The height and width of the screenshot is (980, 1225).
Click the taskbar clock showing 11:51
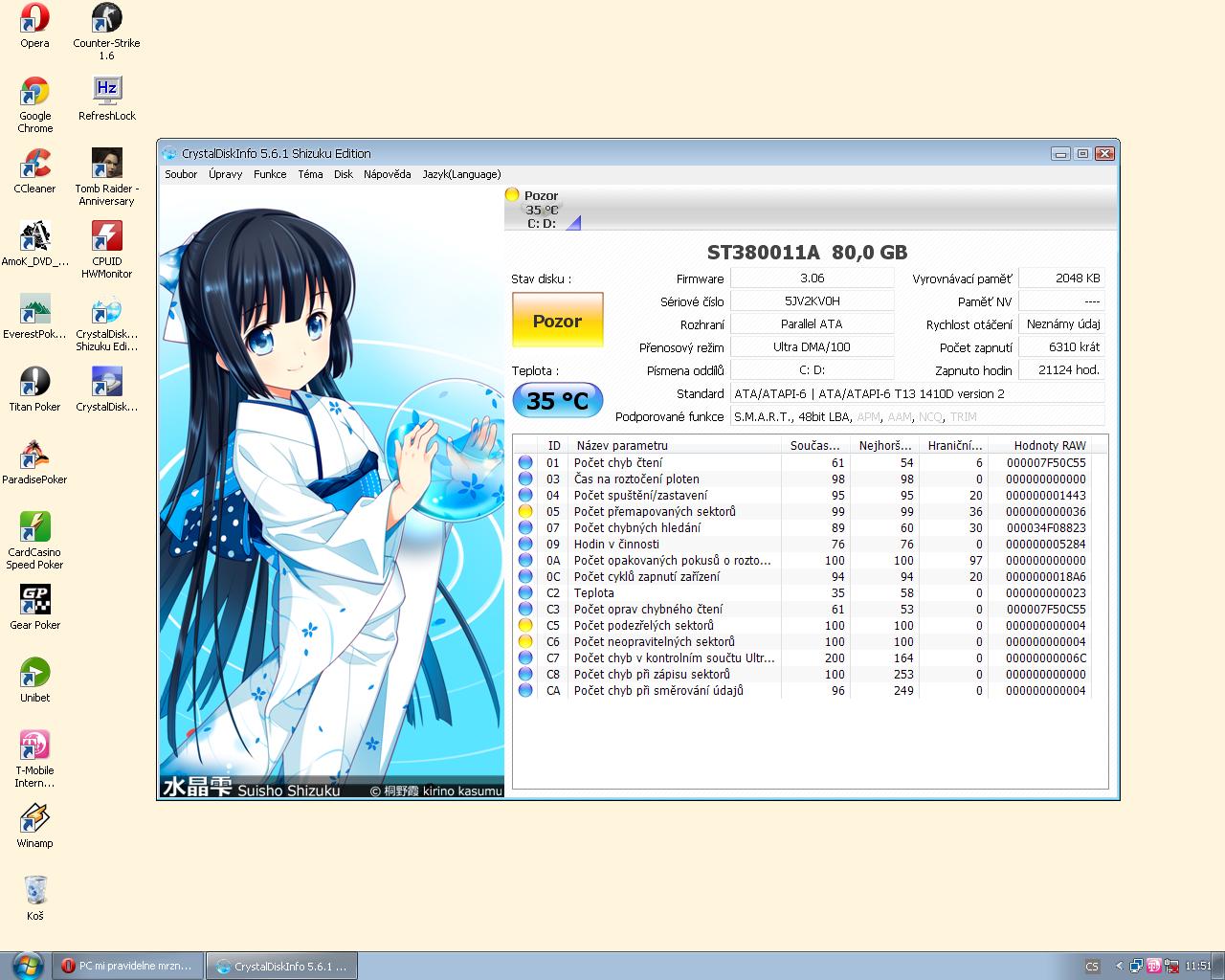(1197, 966)
